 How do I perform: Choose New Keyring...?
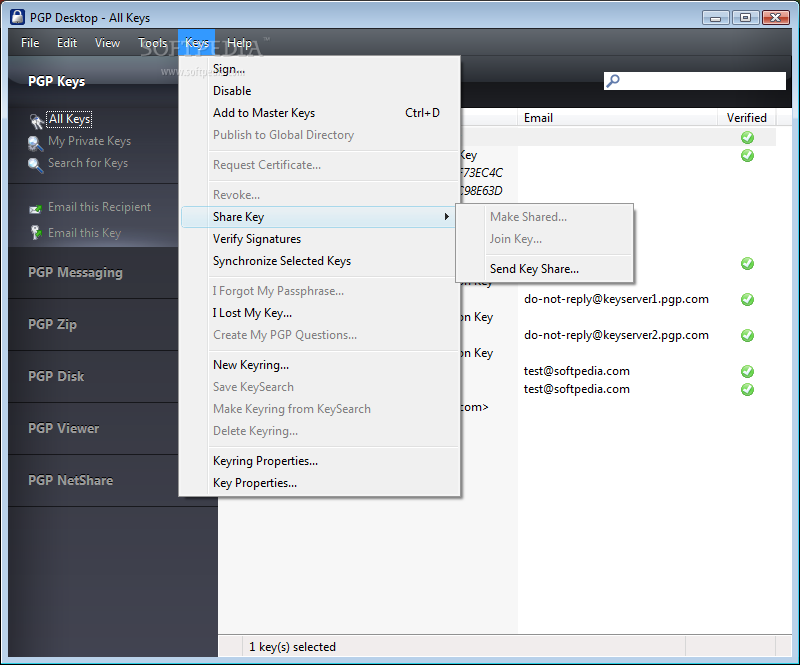(319, 365)
